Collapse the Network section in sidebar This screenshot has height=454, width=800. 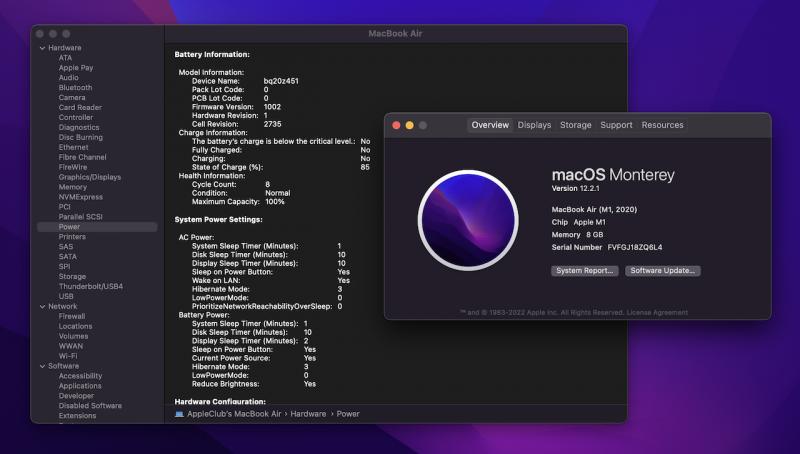[x=42, y=307]
